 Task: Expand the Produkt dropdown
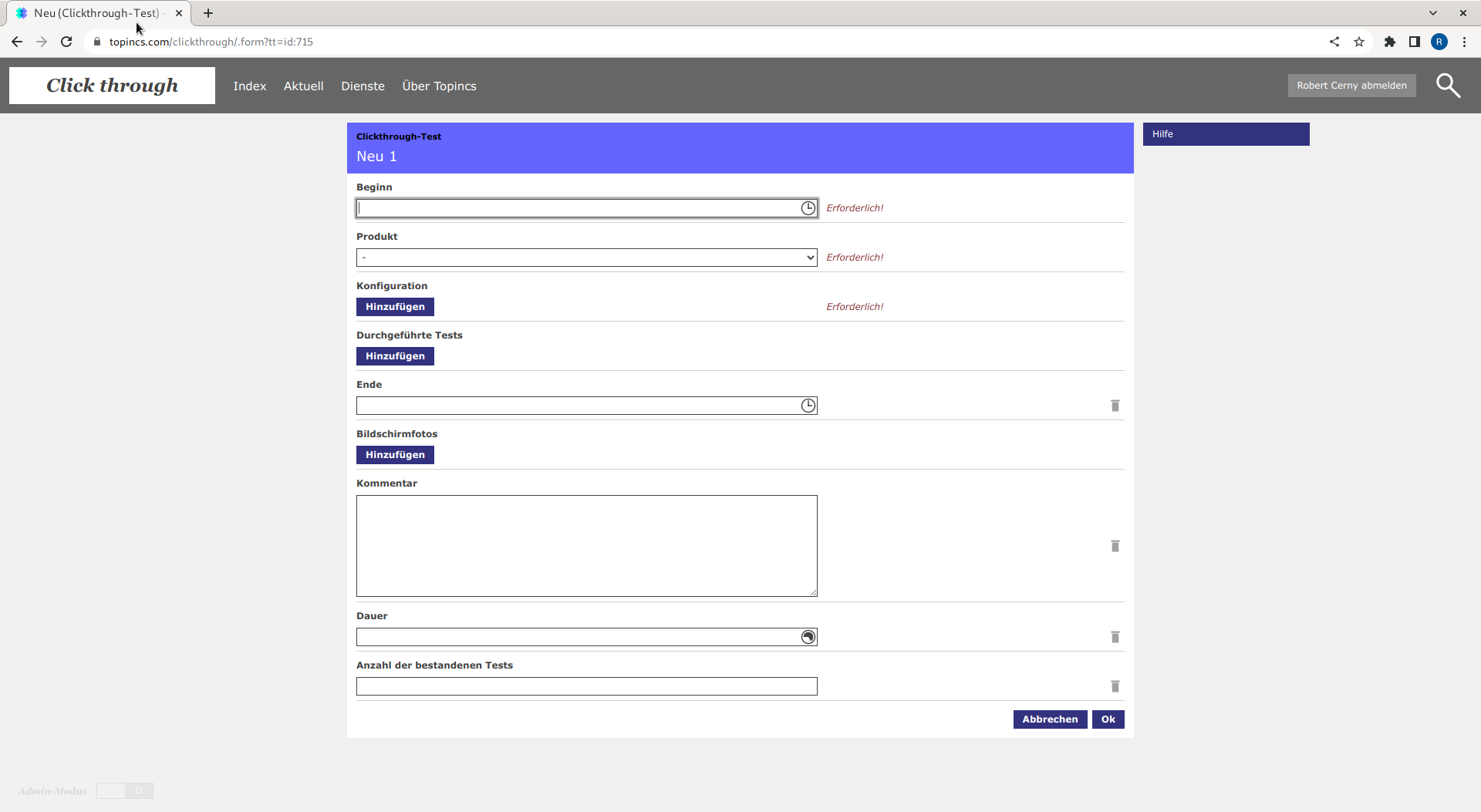pyautogui.click(x=586, y=258)
